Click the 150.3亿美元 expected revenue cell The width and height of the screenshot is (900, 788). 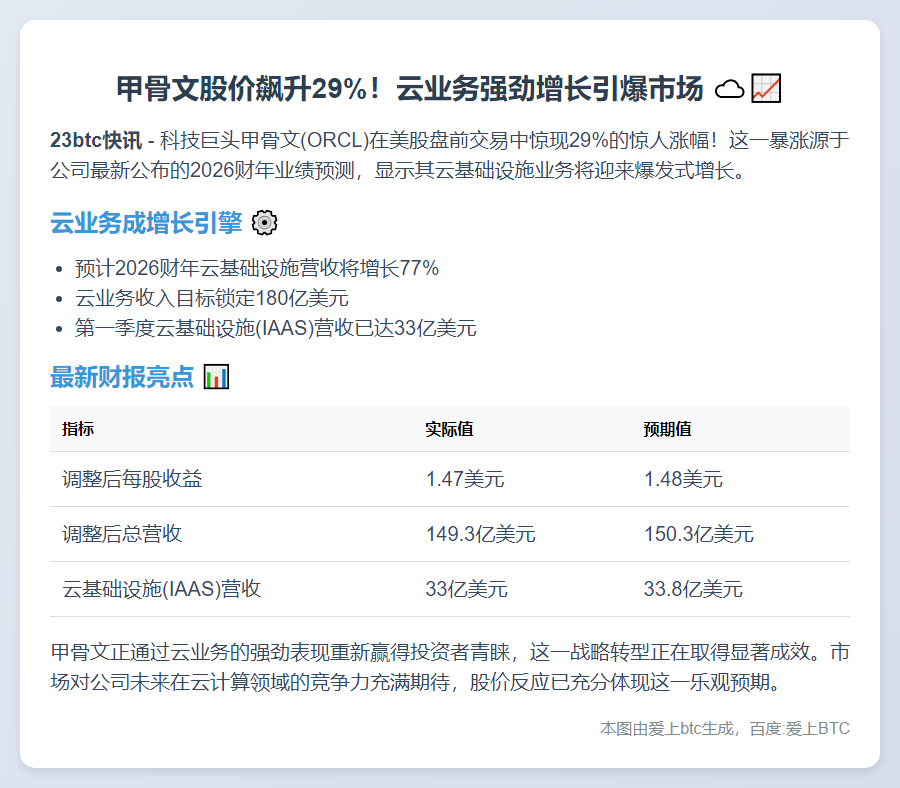698,534
